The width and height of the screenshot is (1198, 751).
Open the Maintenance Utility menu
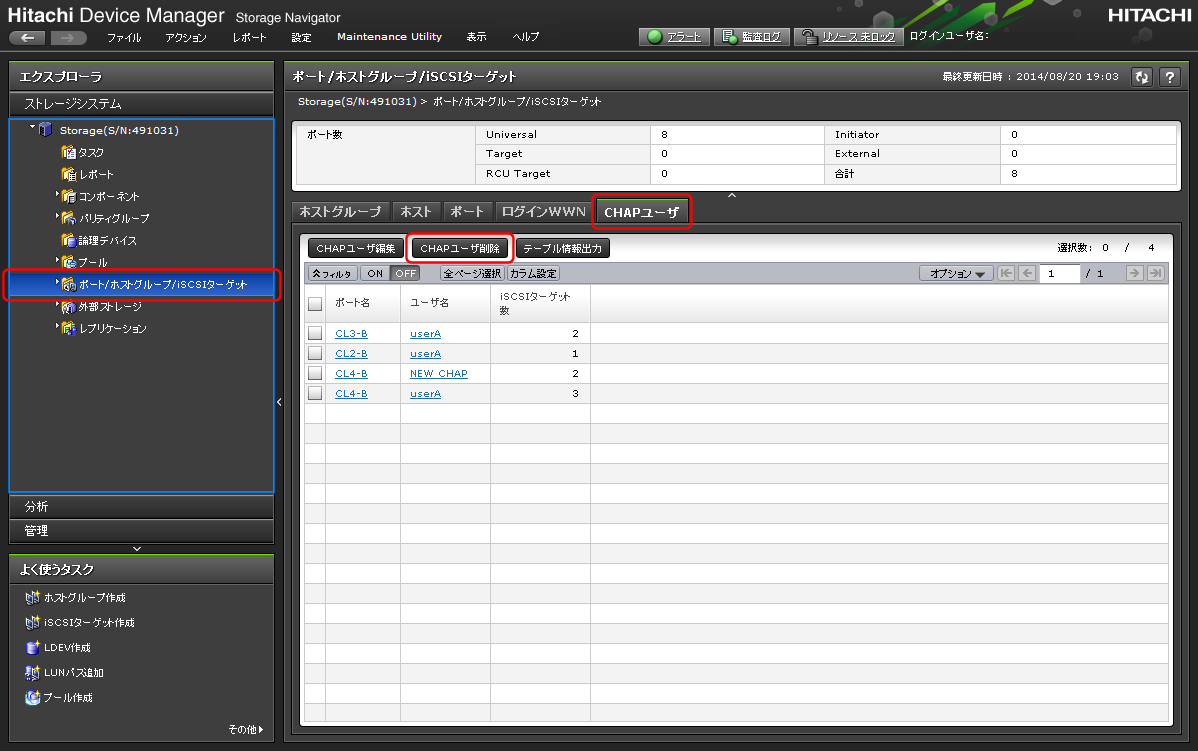(x=390, y=37)
